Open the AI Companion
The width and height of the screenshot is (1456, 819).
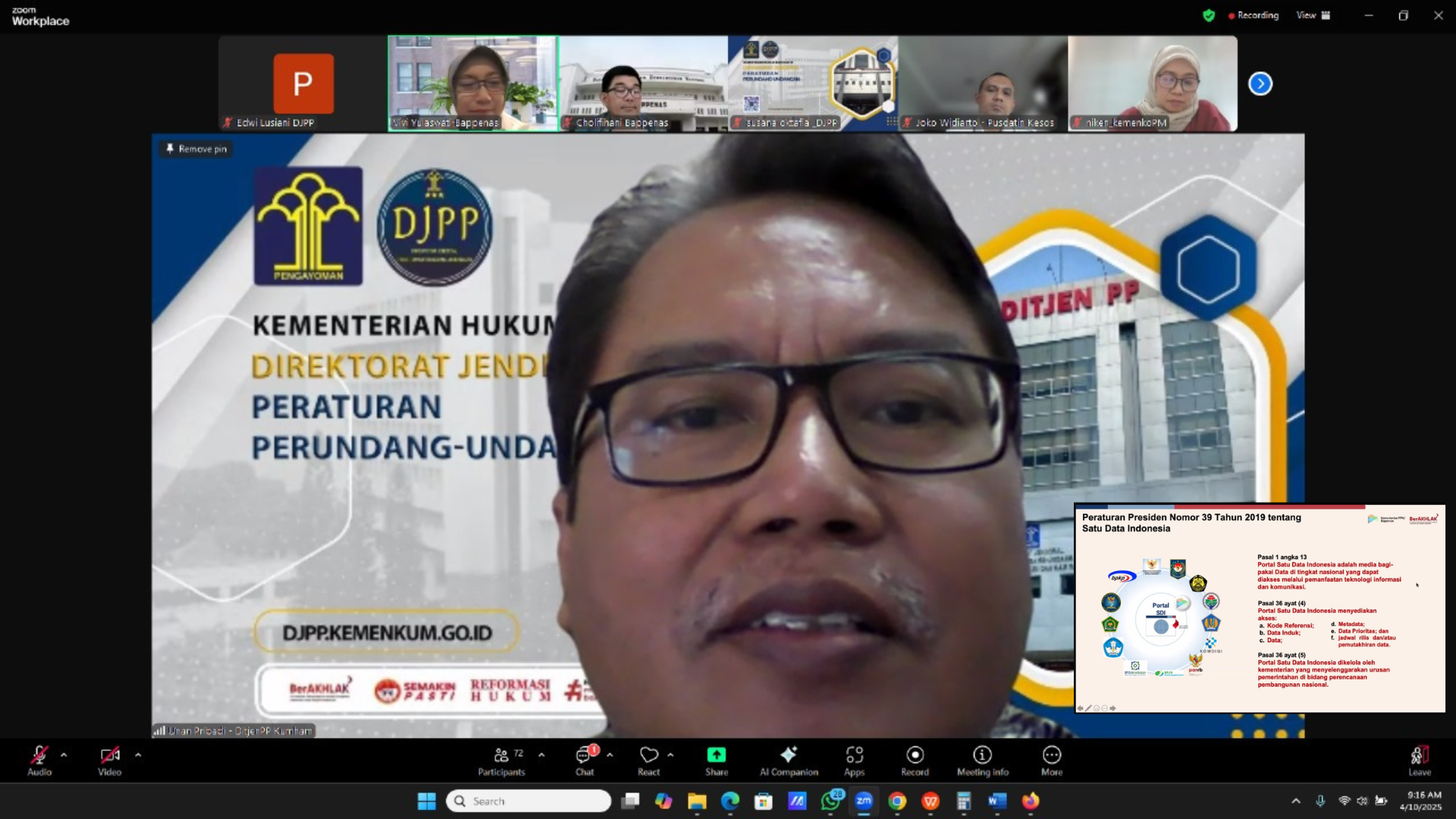click(789, 761)
